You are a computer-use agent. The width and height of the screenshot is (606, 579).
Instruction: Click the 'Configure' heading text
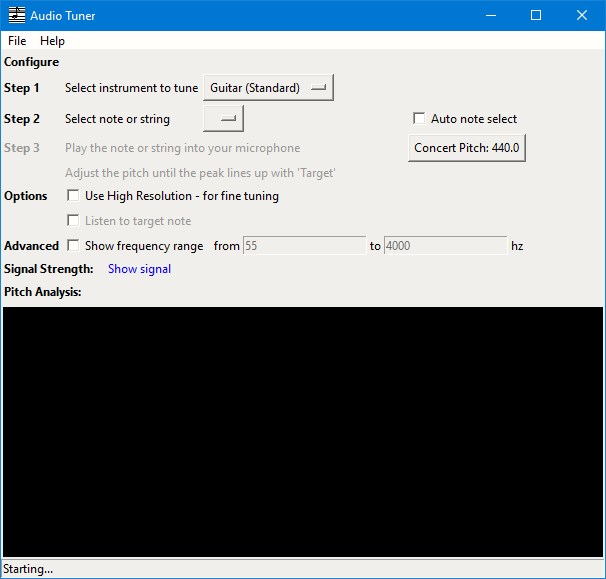pos(31,62)
